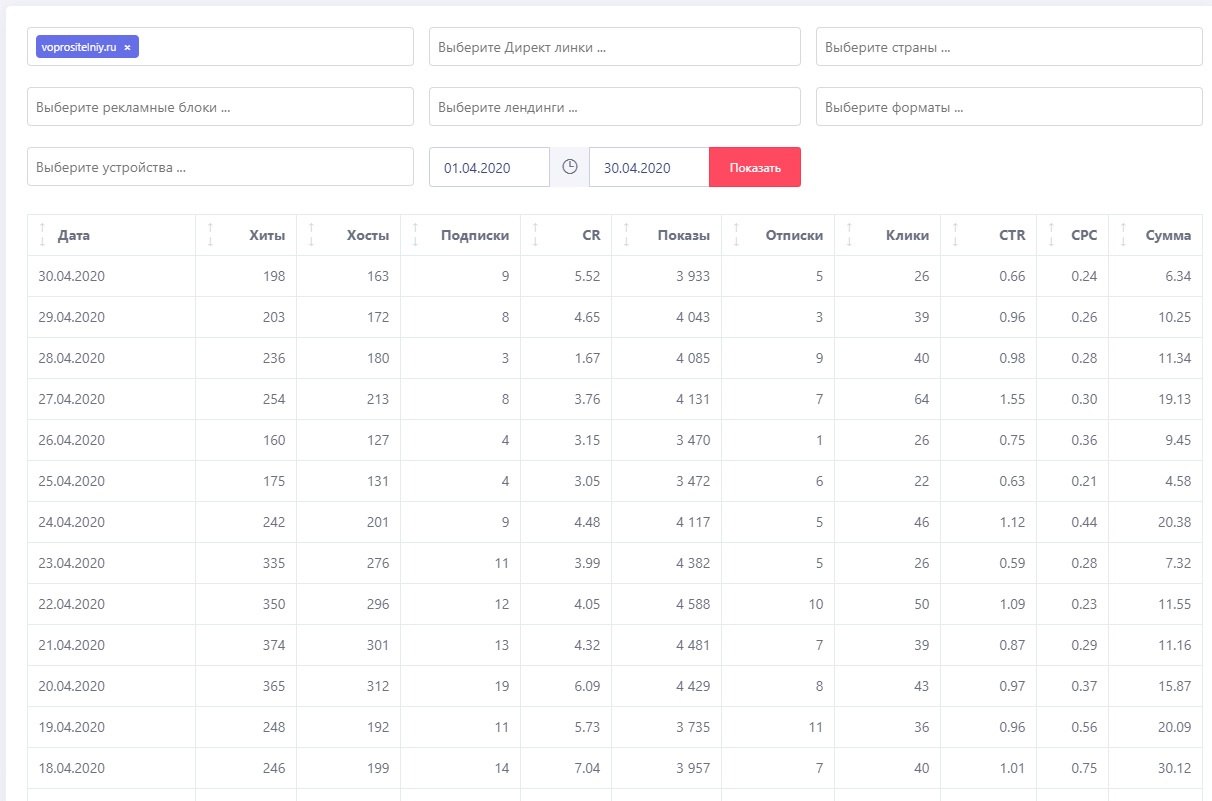Image resolution: width=1212 pixels, height=801 pixels.
Task: Remove the voprositelniy.ru tag
Action: [x=127, y=47]
